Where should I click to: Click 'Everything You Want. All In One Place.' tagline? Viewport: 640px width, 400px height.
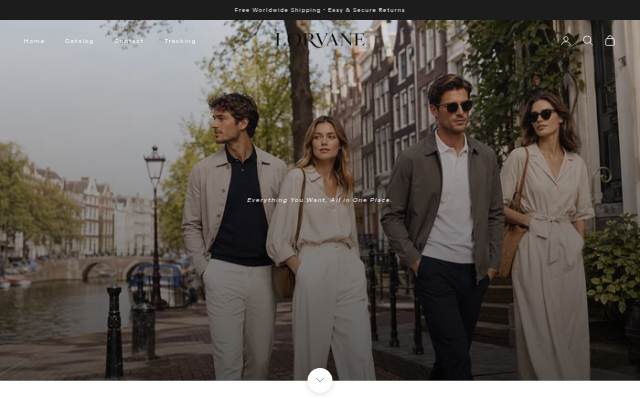point(320,200)
